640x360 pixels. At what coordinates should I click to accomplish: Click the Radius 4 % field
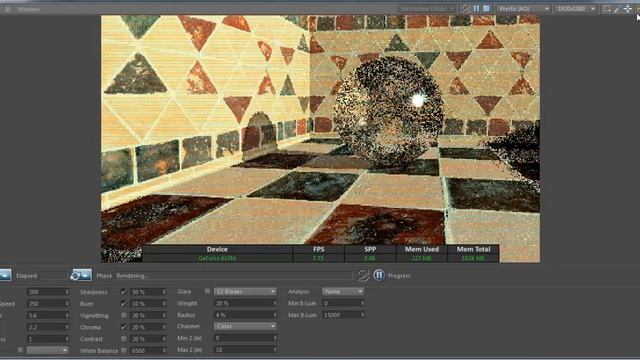point(245,315)
